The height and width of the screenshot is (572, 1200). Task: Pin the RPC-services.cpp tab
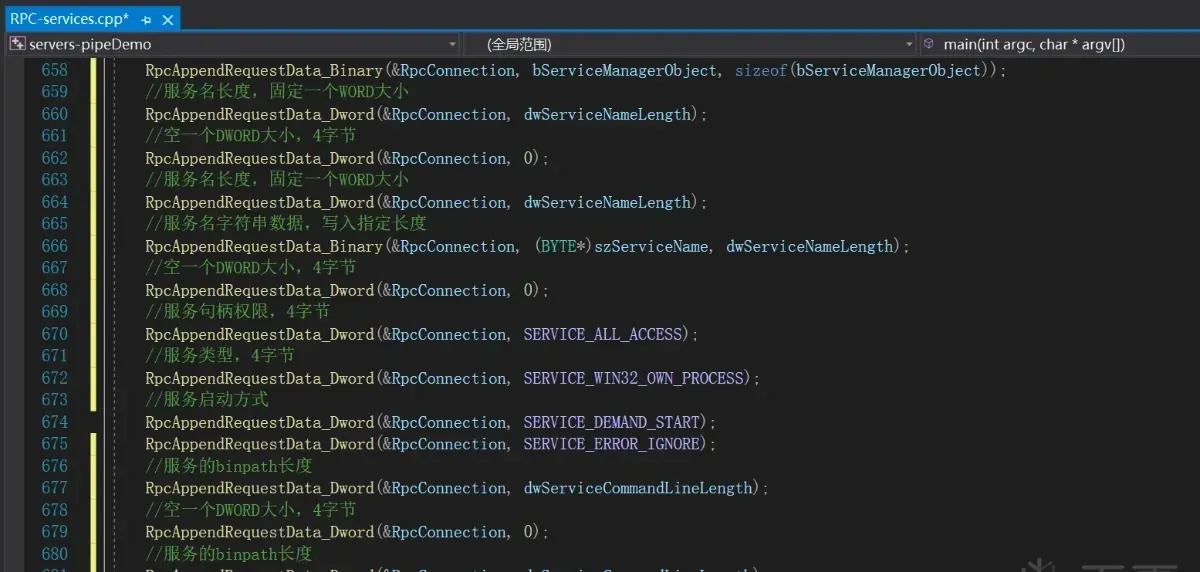(x=146, y=19)
